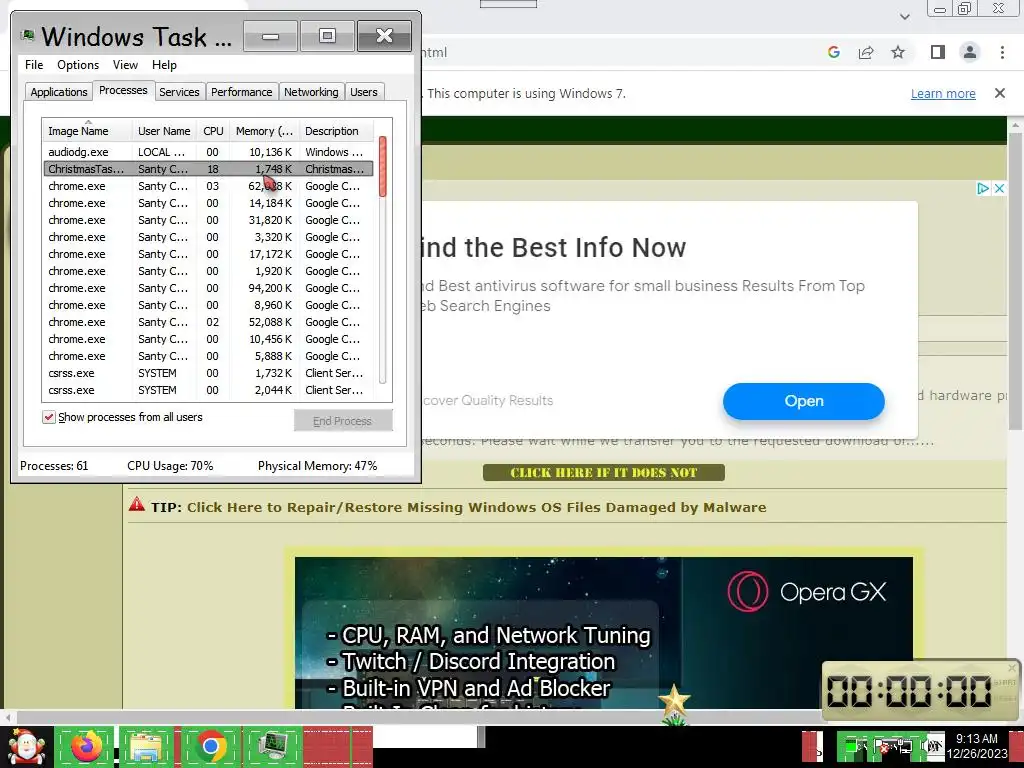
Task: Launch Firefox from the taskbar
Action: click(86, 746)
